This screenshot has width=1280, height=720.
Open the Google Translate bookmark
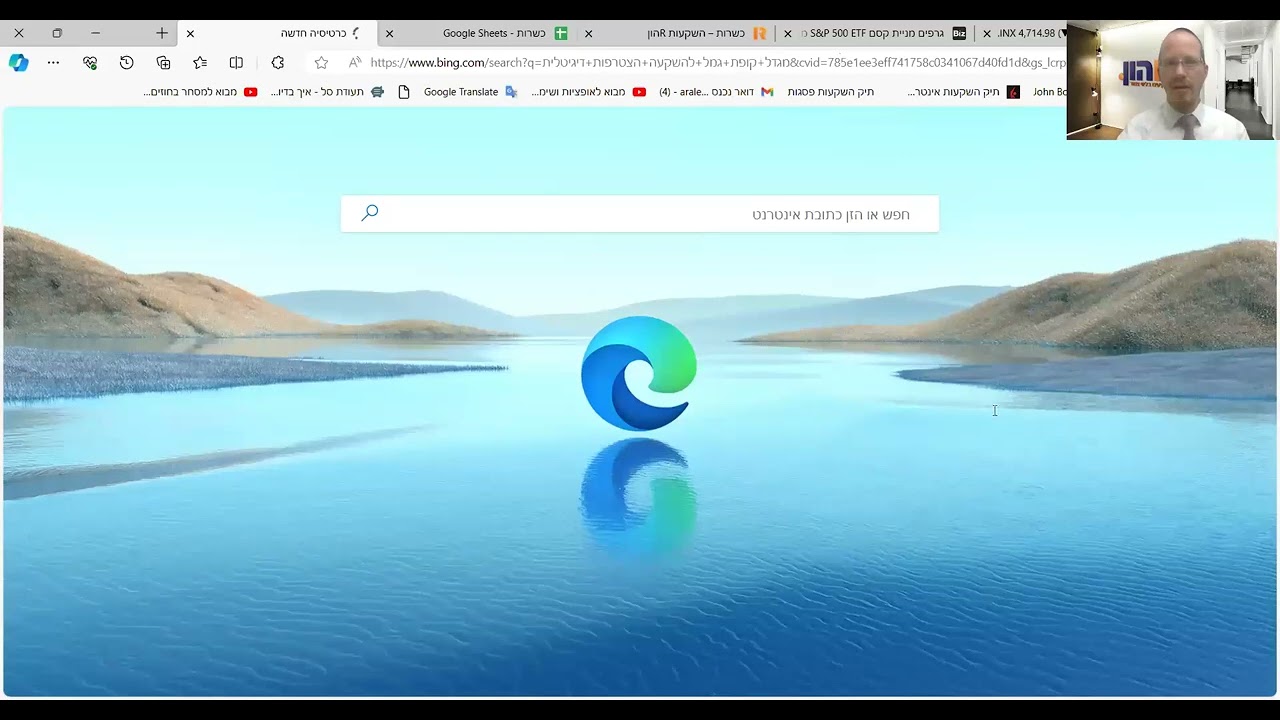point(471,92)
